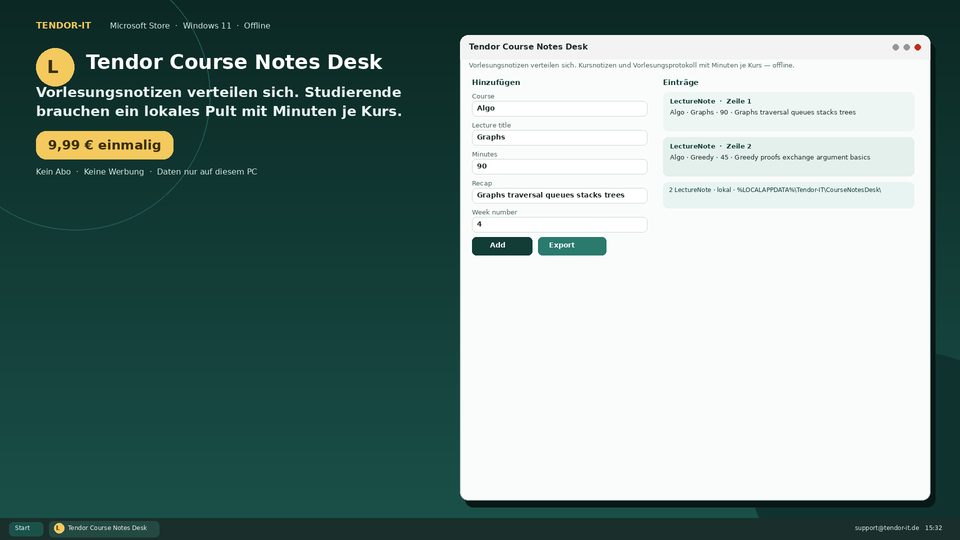The width and height of the screenshot is (960, 540).
Task: Select the LectureNote Zeile 2 entry
Action: 789,157
